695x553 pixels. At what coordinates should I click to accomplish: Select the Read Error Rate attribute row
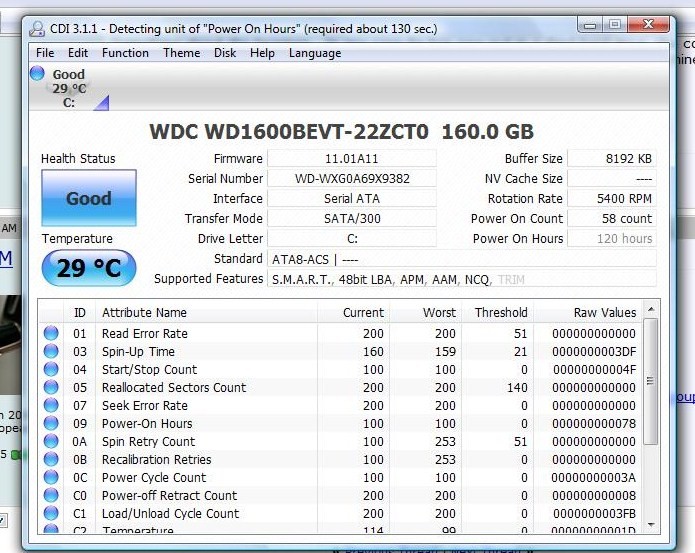pos(340,333)
